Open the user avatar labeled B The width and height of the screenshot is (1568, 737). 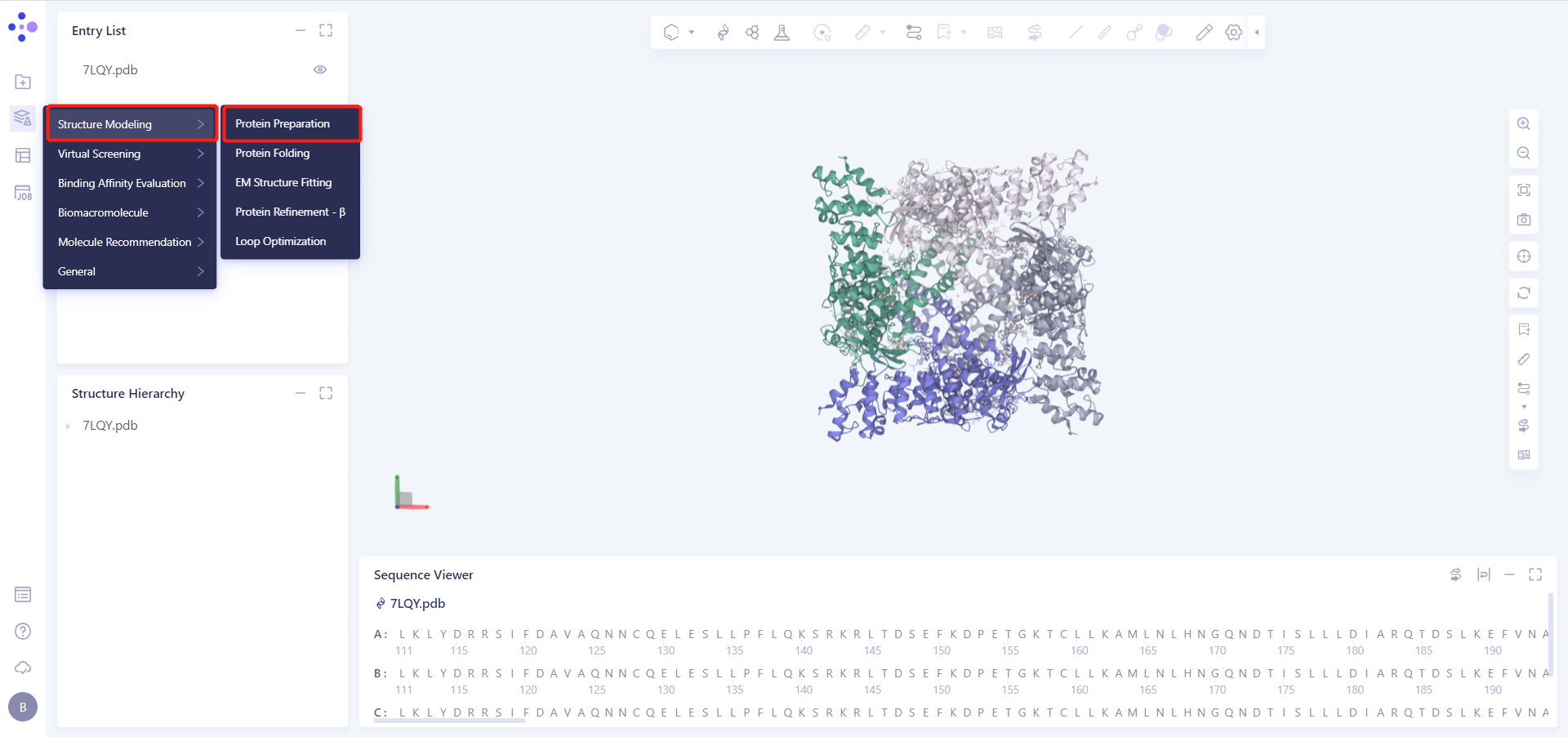[x=23, y=707]
